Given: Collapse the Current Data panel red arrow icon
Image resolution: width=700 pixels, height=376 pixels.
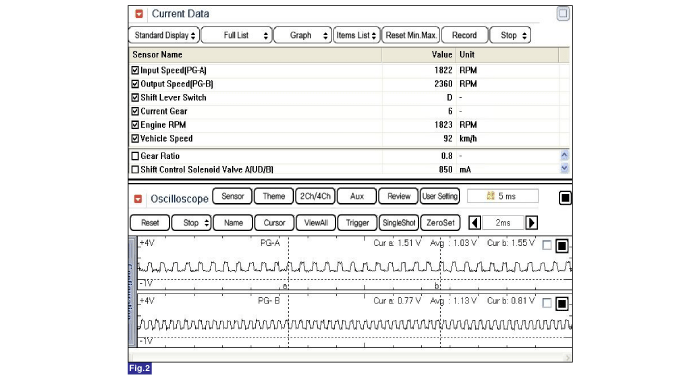Looking at the screenshot, I should click(x=139, y=14).
